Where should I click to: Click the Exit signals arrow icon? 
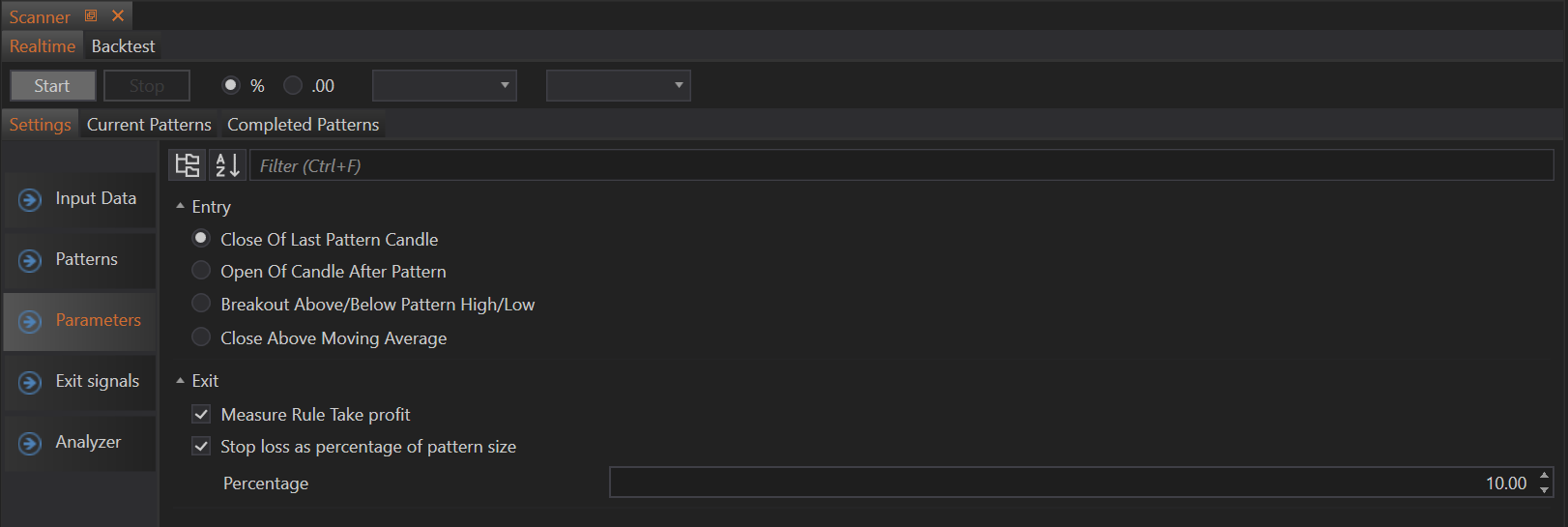[30, 382]
